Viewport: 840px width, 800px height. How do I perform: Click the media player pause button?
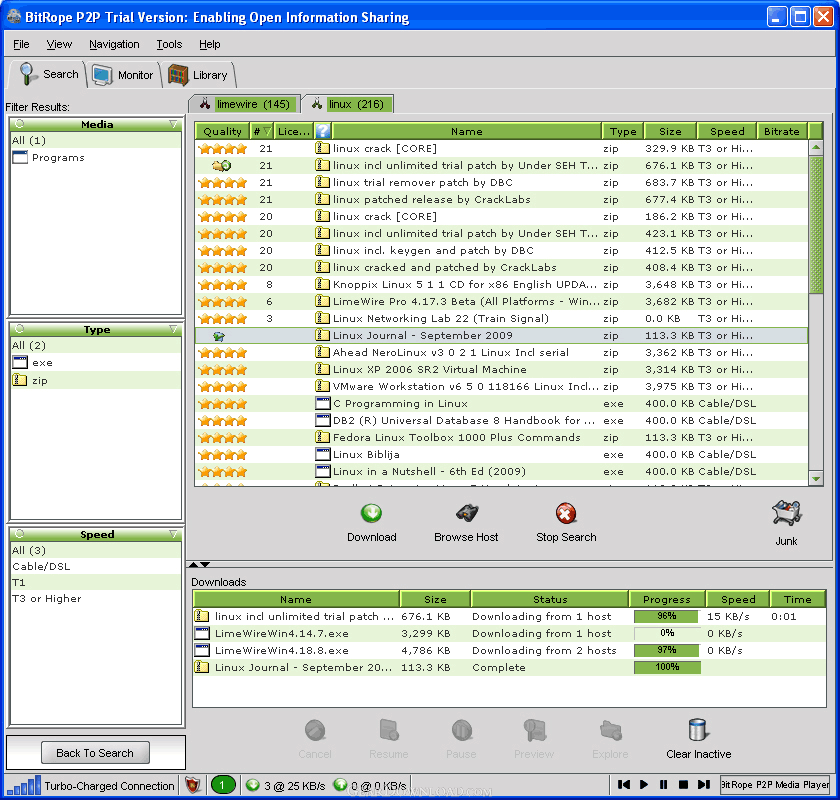click(663, 784)
